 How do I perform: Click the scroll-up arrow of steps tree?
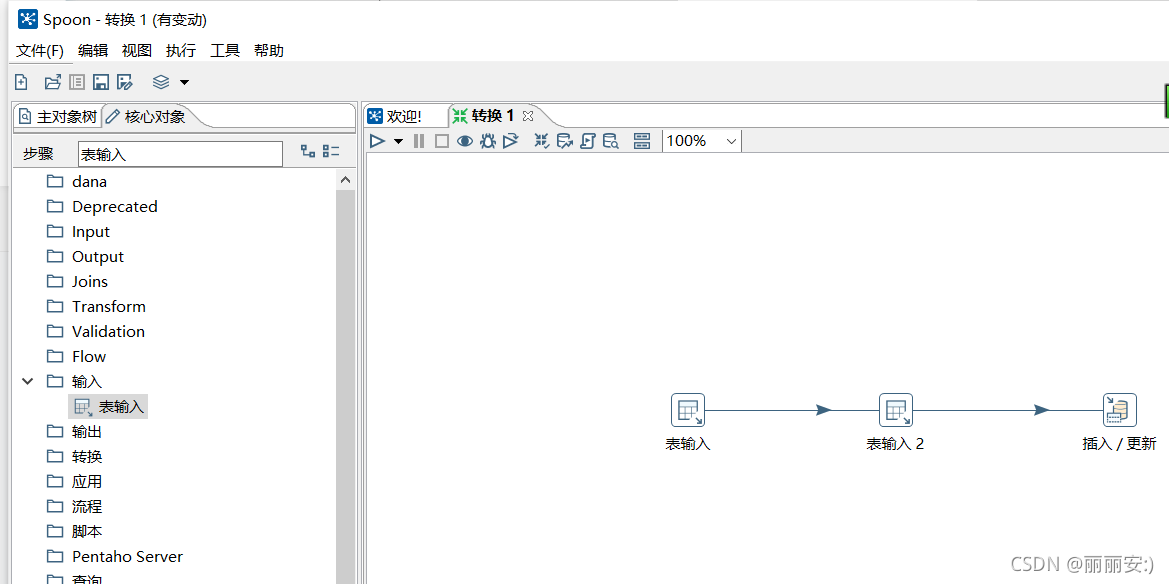coord(345,180)
